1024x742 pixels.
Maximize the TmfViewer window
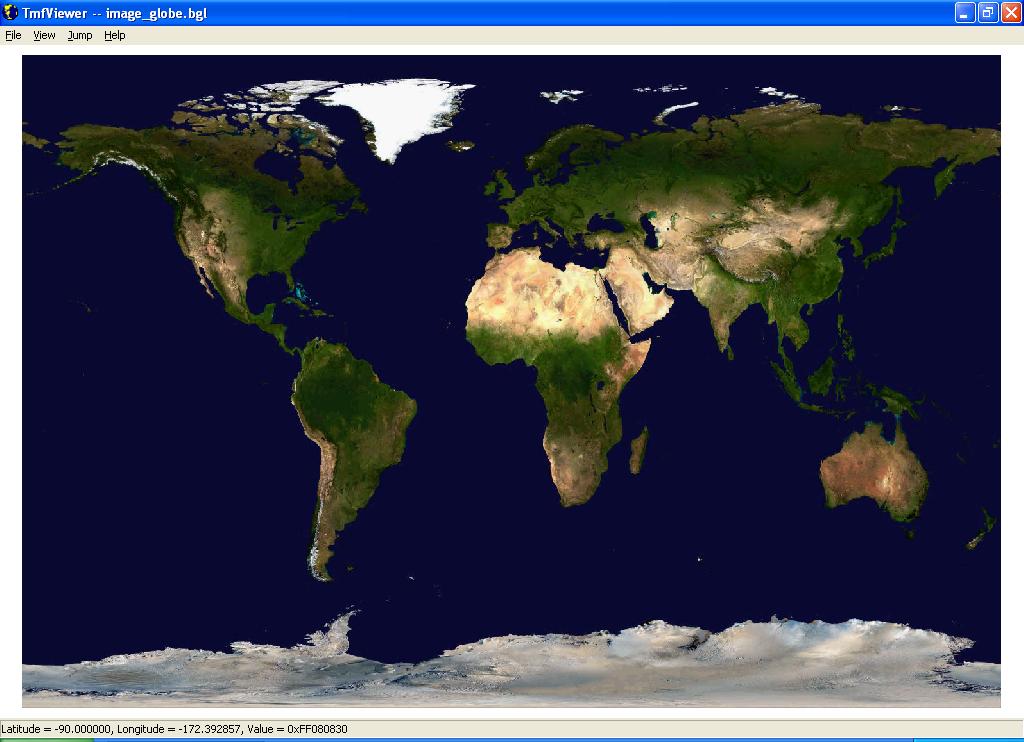(x=986, y=13)
